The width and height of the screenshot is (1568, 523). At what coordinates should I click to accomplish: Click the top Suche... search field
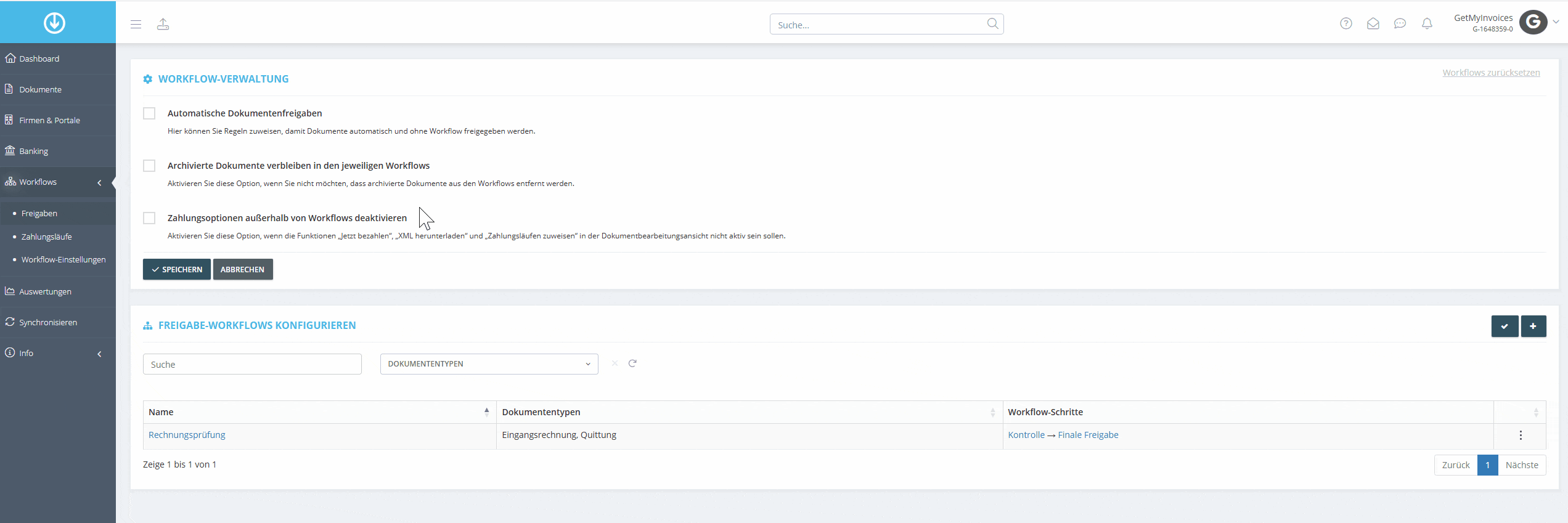click(886, 24)
